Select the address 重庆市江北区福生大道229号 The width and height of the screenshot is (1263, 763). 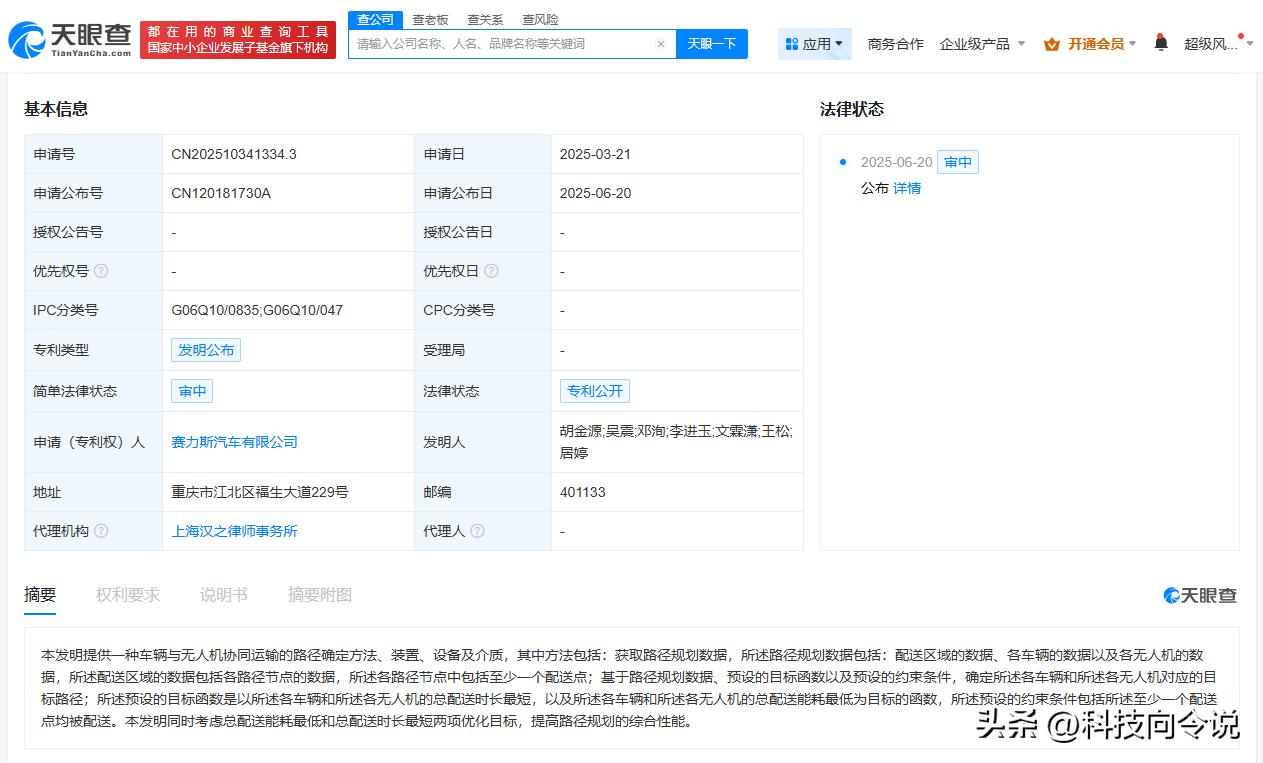coord(260,492)
